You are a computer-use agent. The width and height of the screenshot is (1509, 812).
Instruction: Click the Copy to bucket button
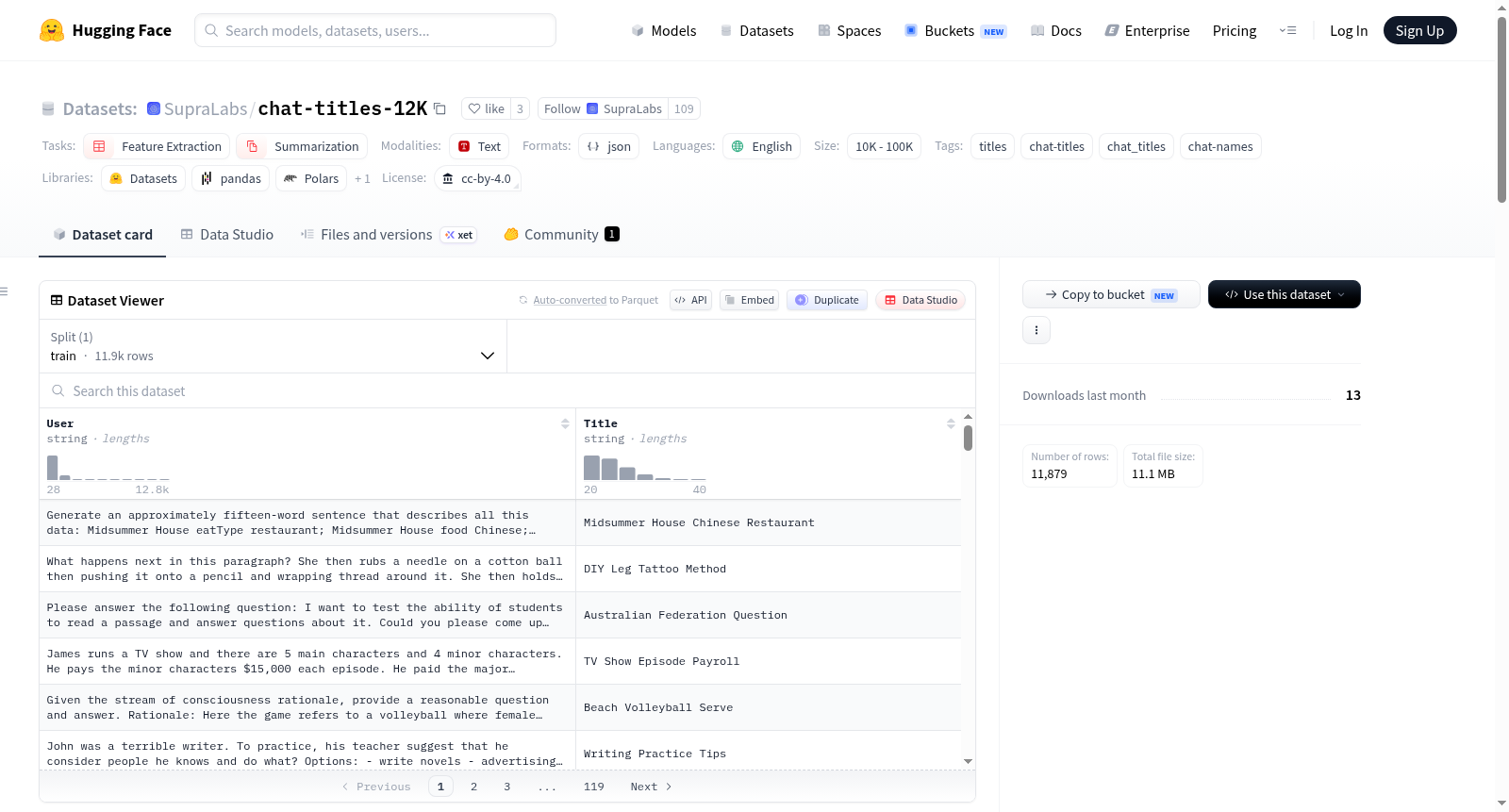click(x=1111, y=294)
